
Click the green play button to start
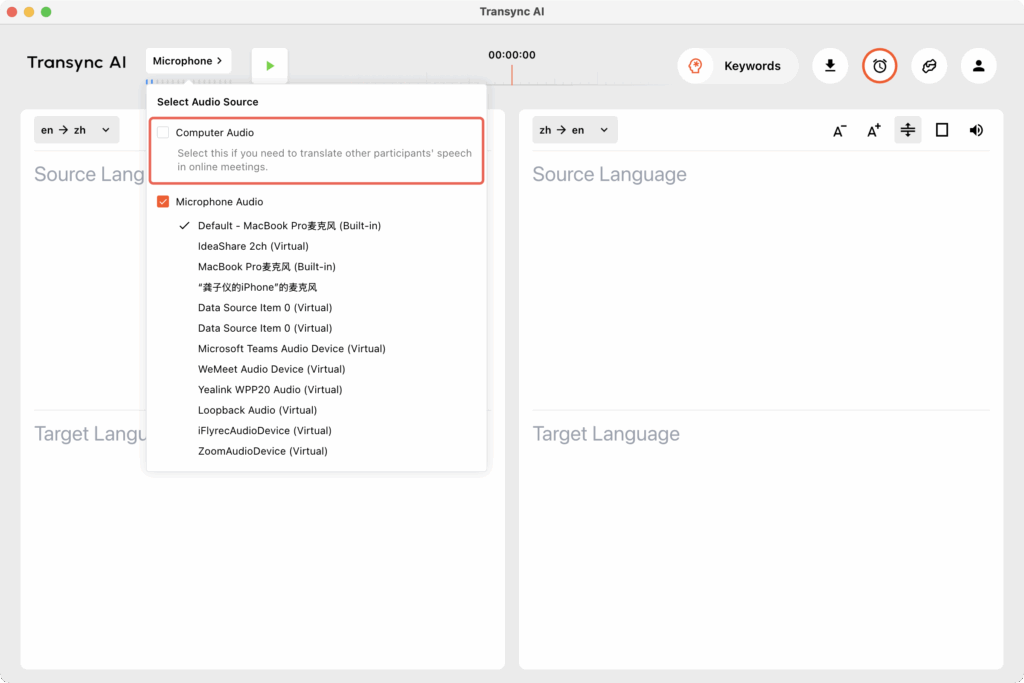pos(269,66)
